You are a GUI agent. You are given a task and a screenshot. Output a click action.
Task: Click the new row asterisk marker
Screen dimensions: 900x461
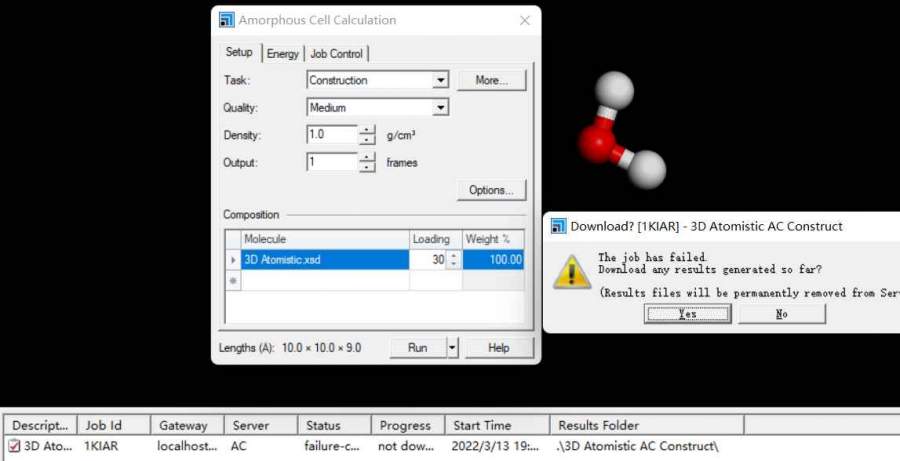click(233, 281)
